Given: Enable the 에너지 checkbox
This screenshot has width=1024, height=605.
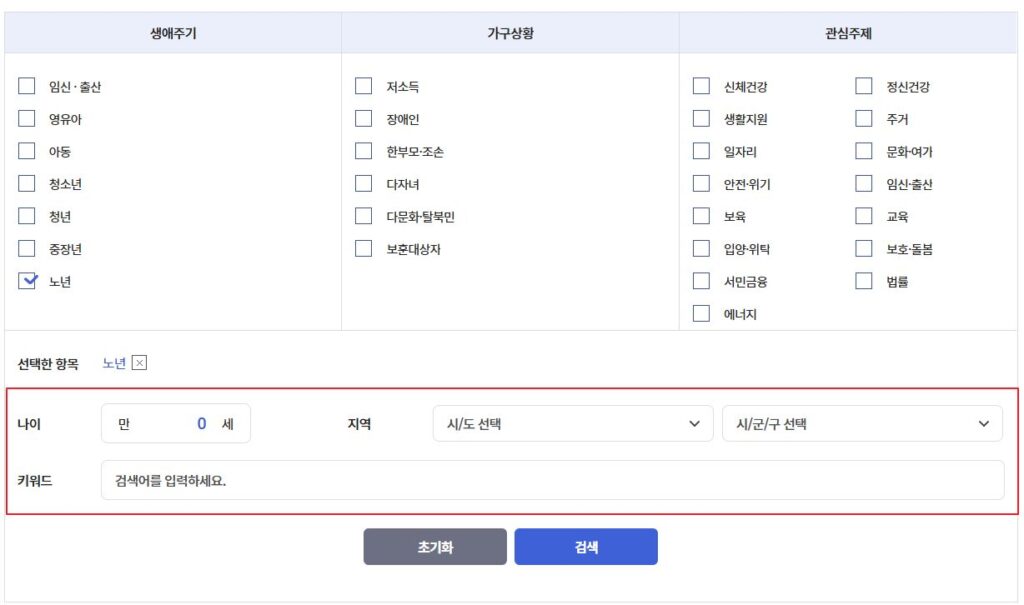Looking at the screenshot, I should (x=702, y=314).
